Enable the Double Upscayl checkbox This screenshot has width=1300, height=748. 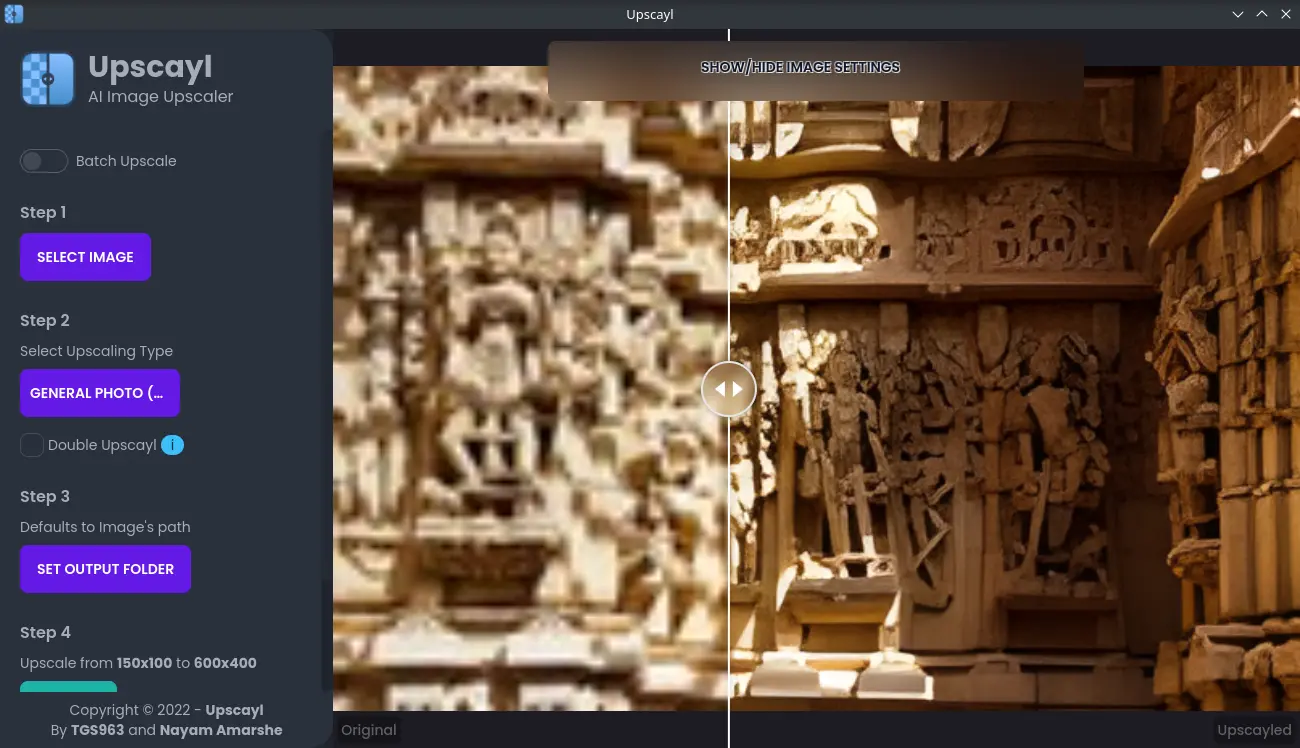[32, 445]
